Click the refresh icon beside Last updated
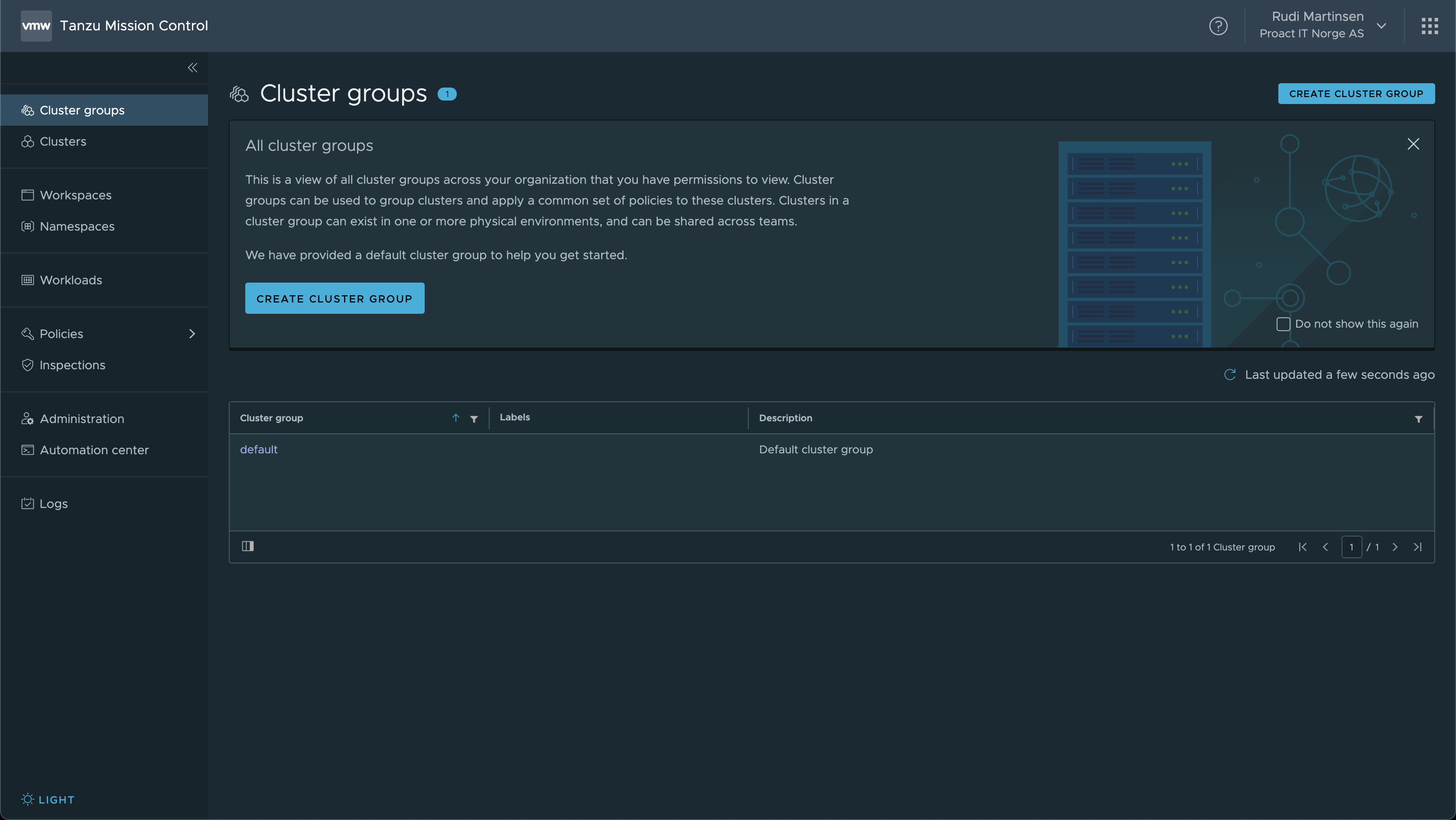1456x820 pixels. coord(1229,375)
